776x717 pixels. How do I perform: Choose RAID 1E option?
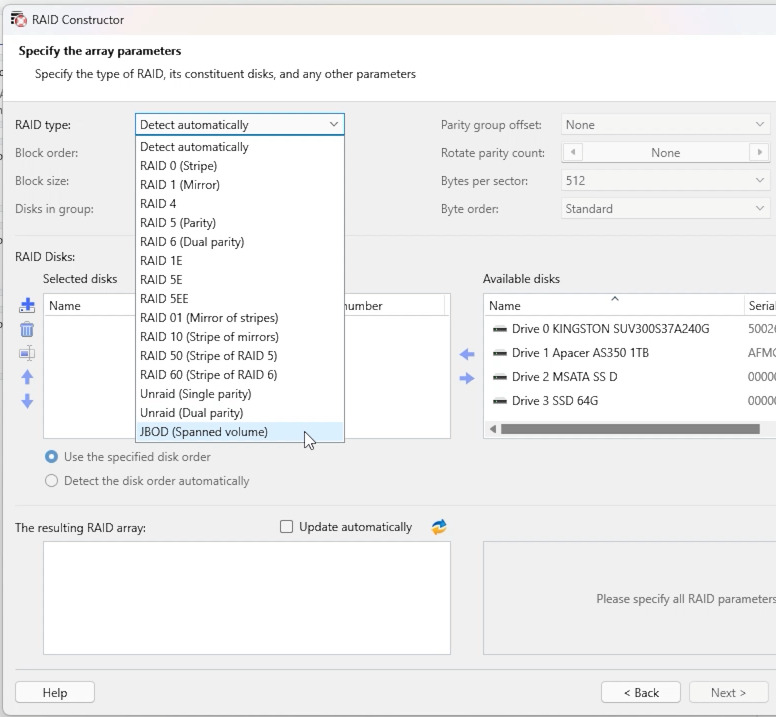[240, 261]
